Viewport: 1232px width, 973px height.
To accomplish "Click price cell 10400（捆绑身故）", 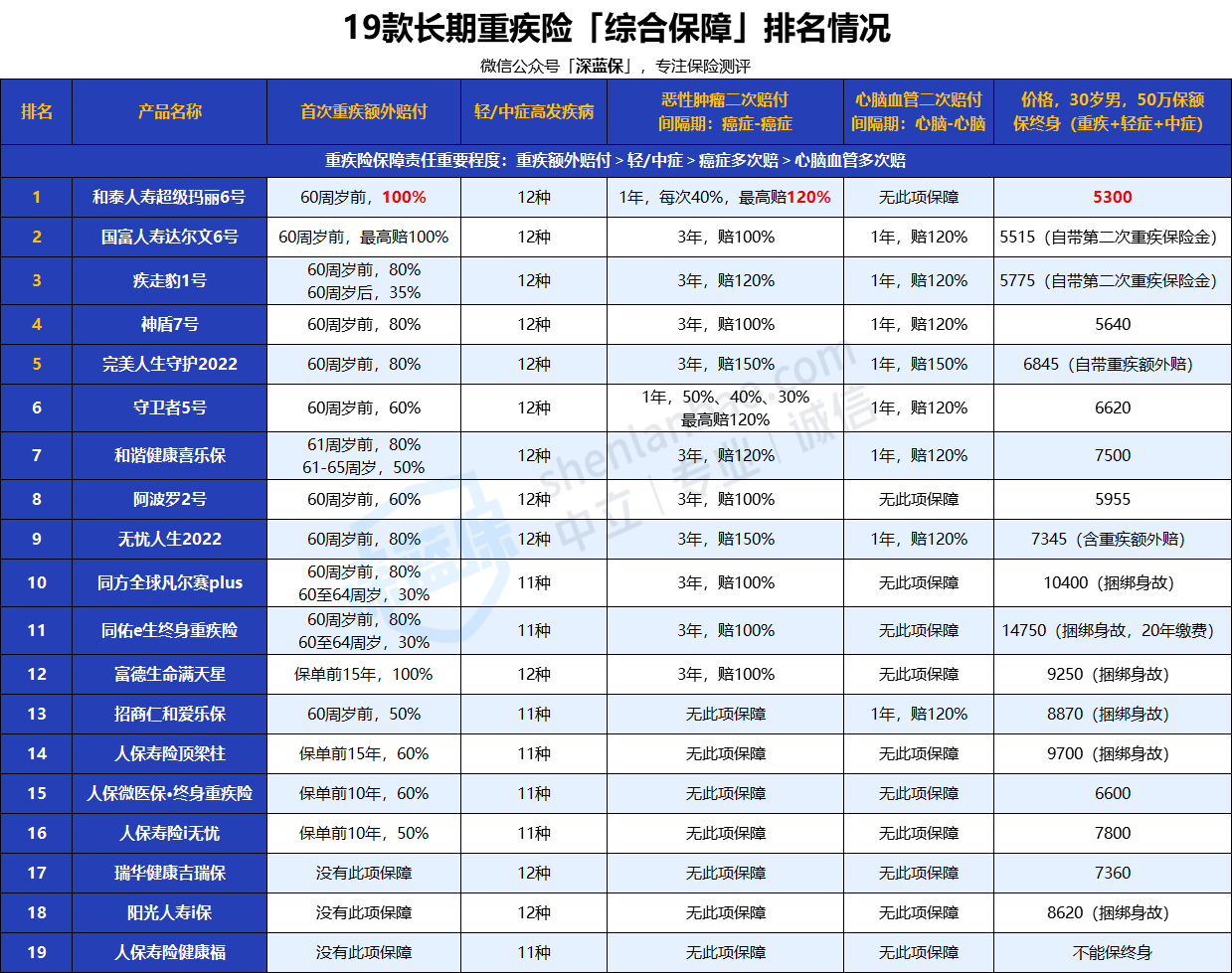I will tap(1113, 582).
